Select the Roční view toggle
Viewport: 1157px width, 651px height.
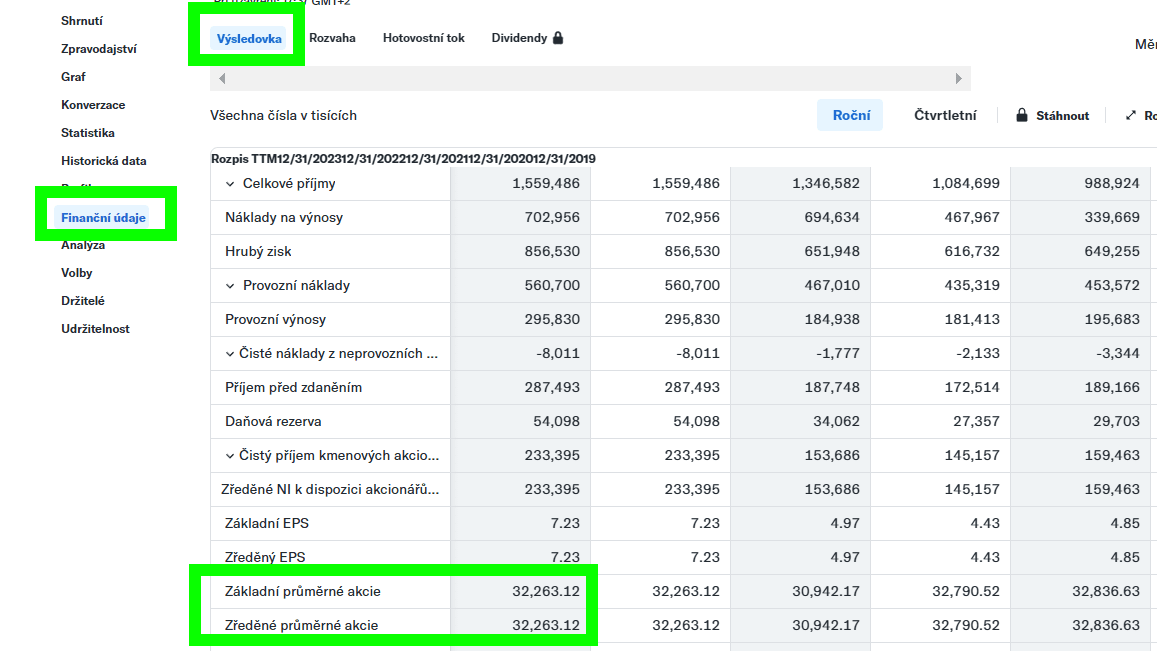(849, 115)
